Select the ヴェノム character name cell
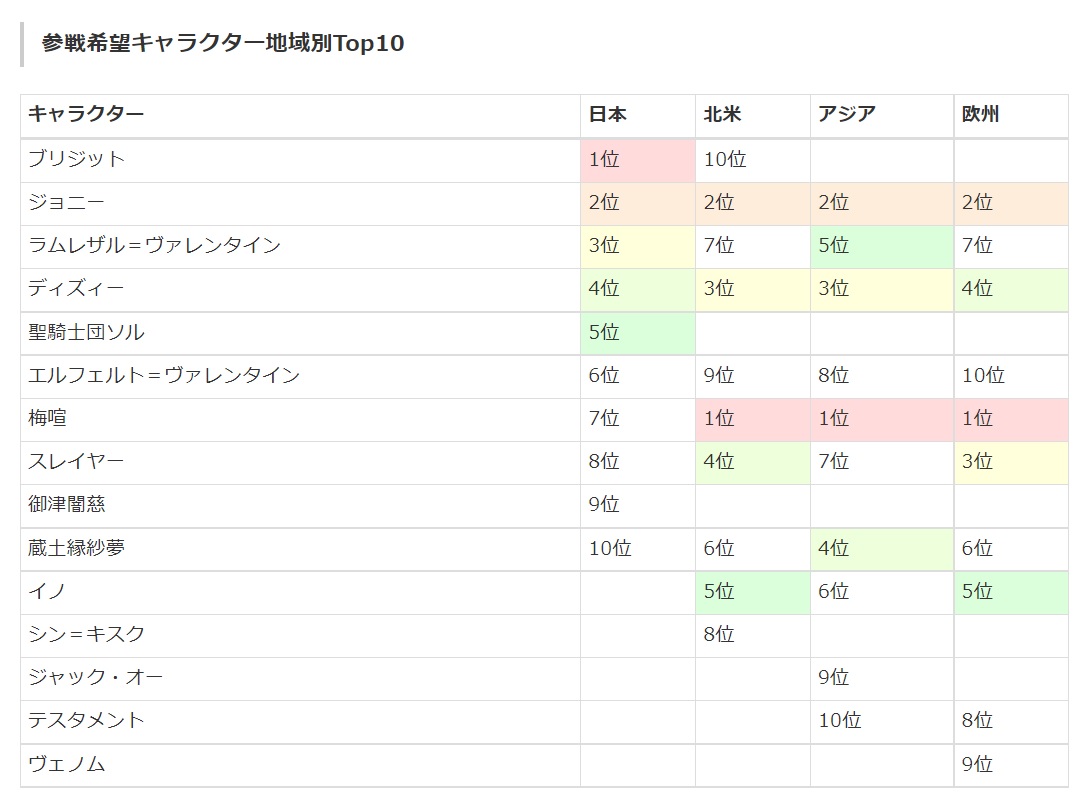The width and height of the screenshot is (1079, 807). (66, 765)
